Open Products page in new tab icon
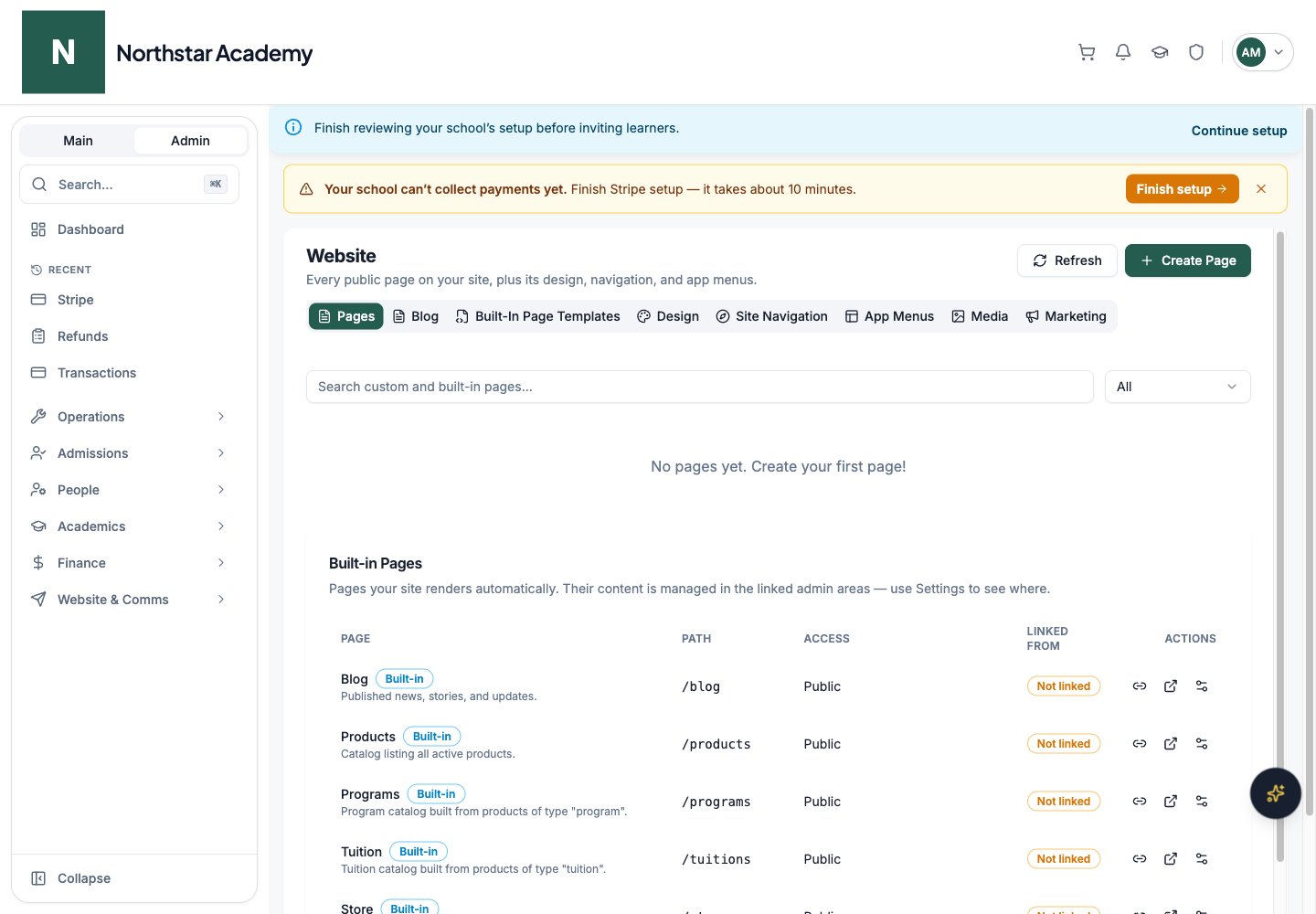The height and width of the screenshot is (914, 1316). (1171, 744)
